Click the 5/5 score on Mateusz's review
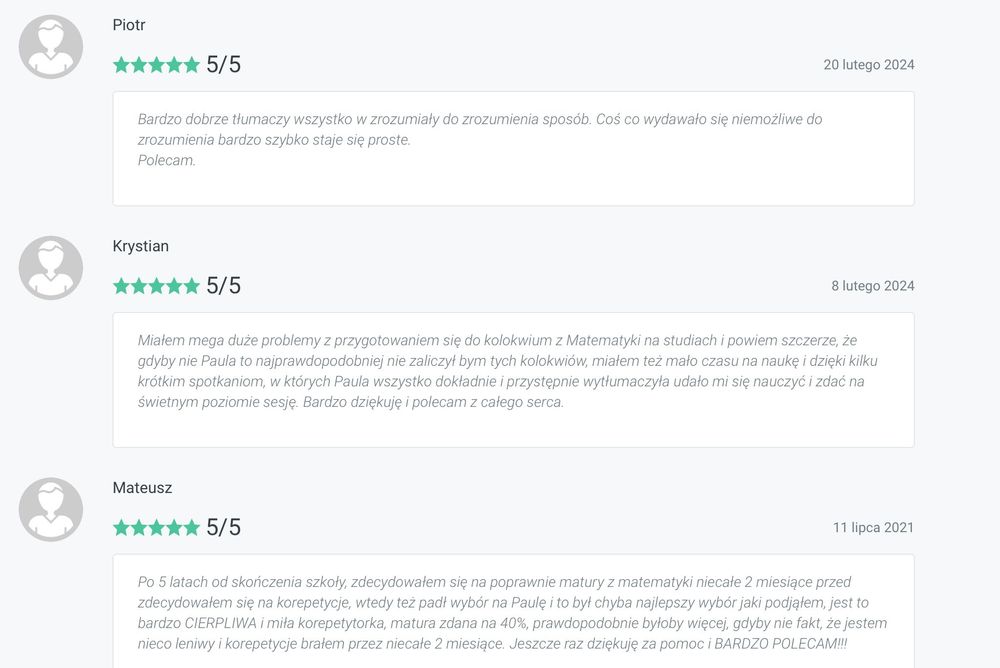This screenshot has width=1000, height=668. click(x=223, y=528)
